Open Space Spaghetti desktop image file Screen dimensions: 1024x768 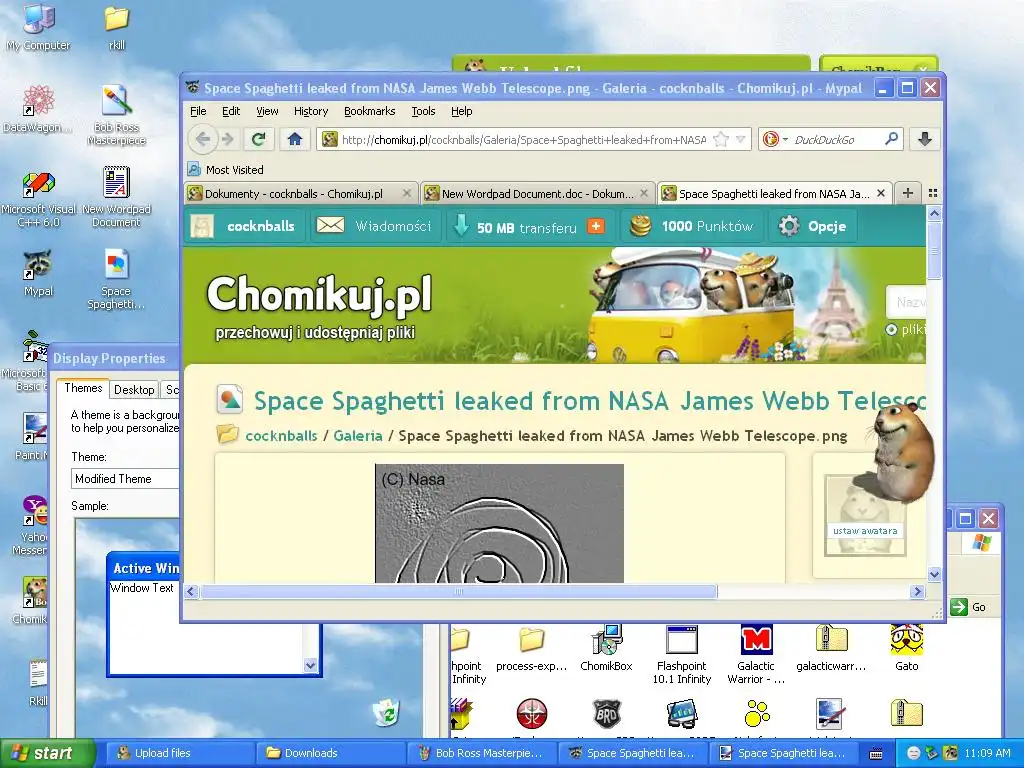116,280
